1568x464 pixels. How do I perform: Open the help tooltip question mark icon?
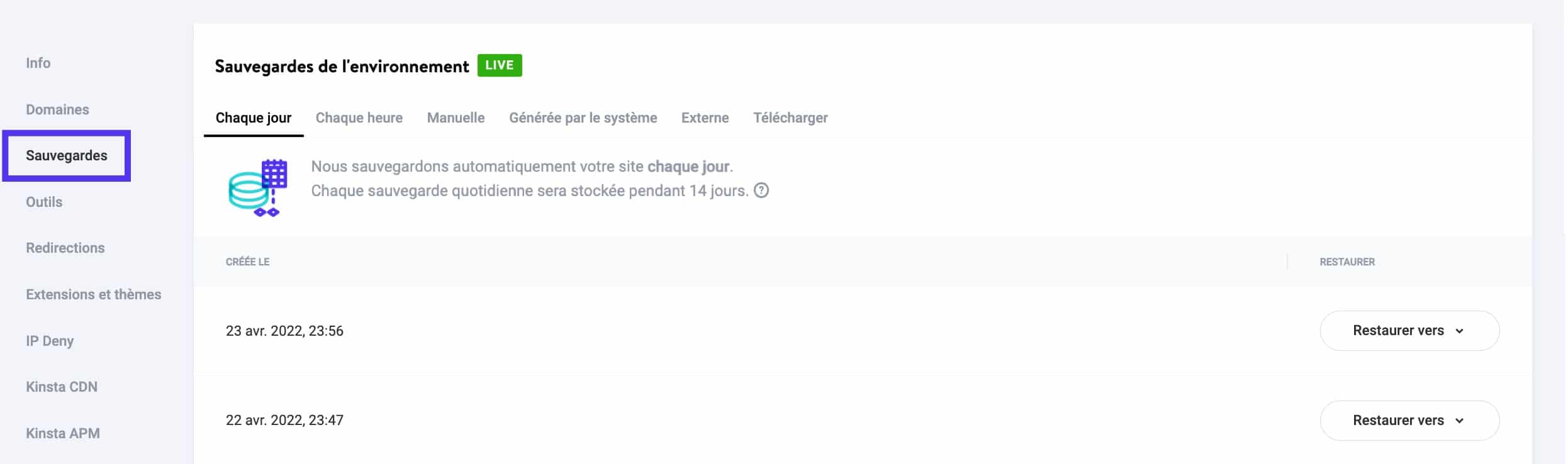tap(761, 190)
